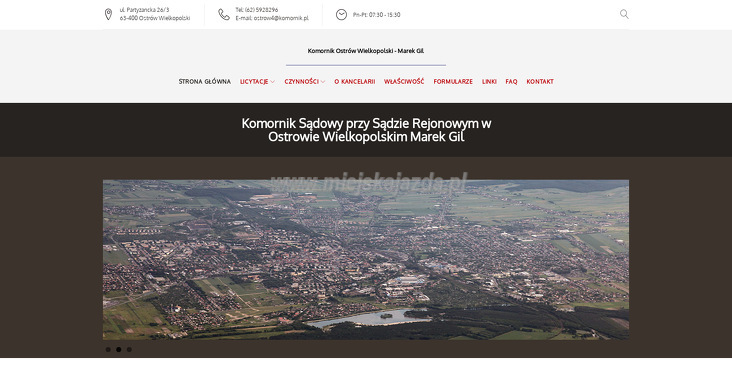The image size is (732, 367).
Task: Open the Linki page
Action: [x=489, y=81]
